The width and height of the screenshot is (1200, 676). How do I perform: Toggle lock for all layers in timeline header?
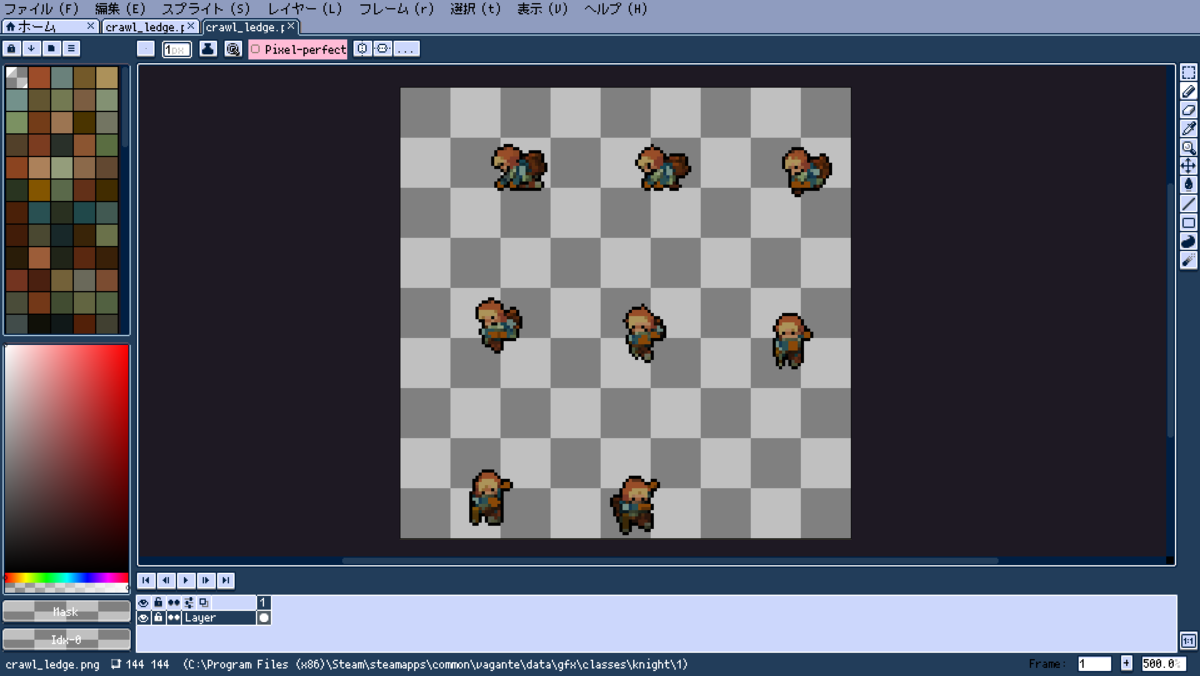coord(158,603)
